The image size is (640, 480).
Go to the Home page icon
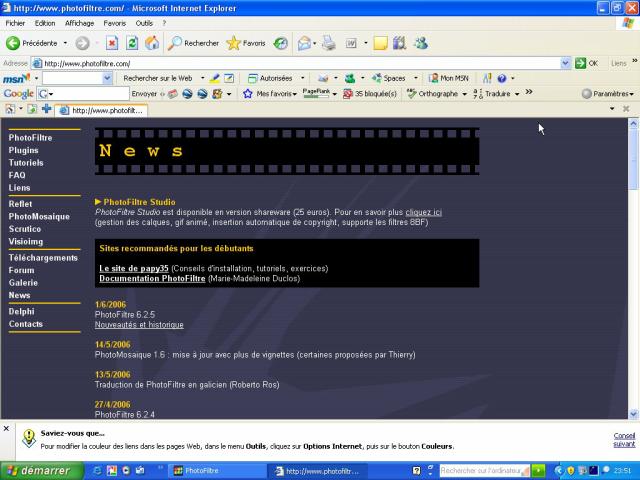click(x=152, y=43)
